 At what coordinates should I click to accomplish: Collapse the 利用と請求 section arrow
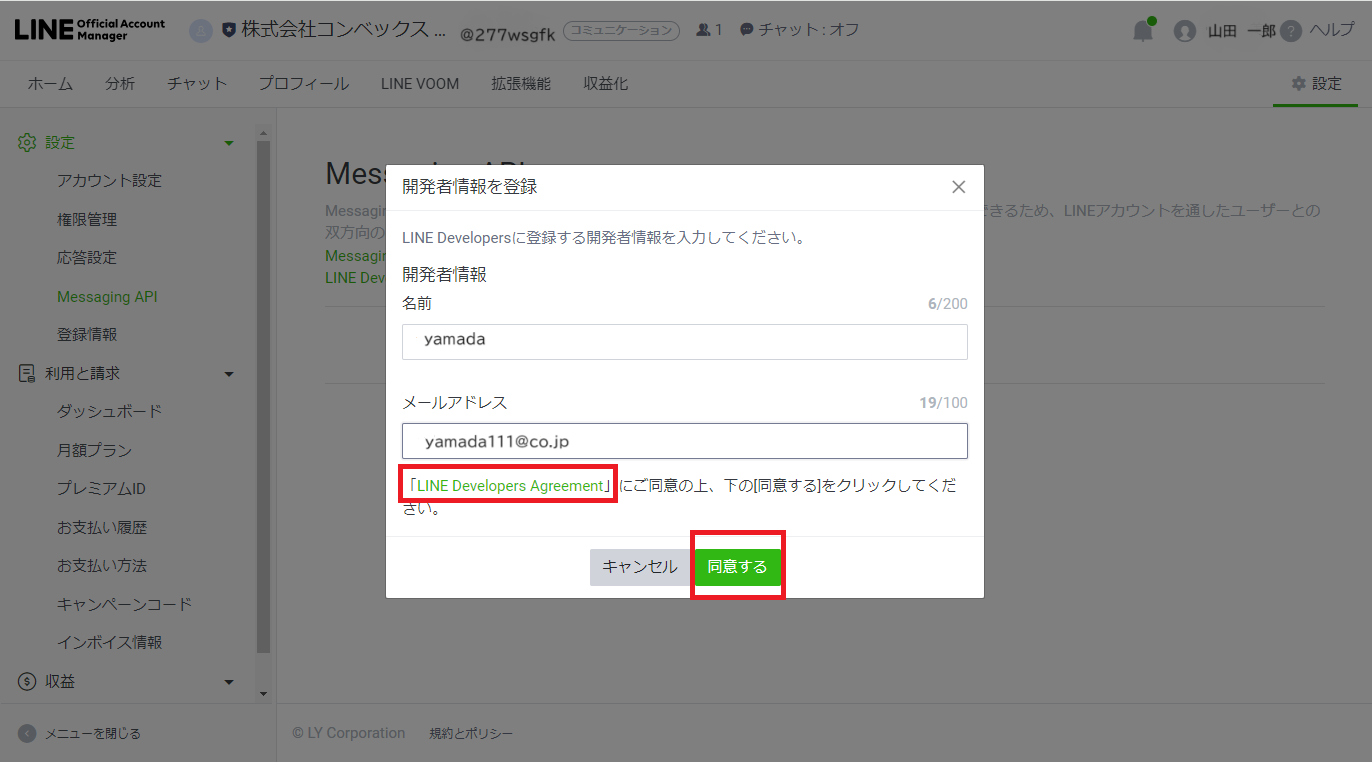(229, 374)
